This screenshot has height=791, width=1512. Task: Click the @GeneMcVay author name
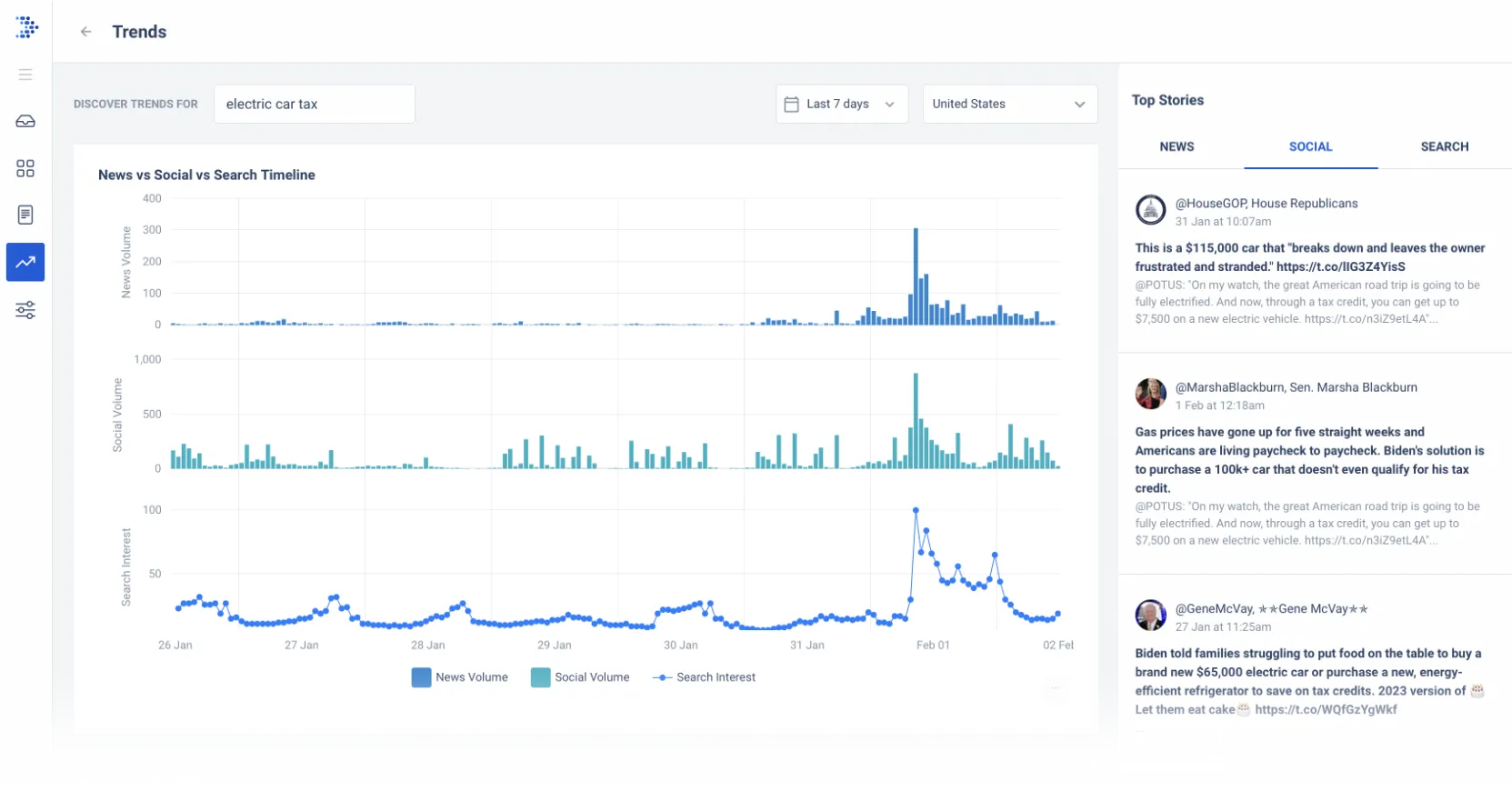[x=1271, y=608]
